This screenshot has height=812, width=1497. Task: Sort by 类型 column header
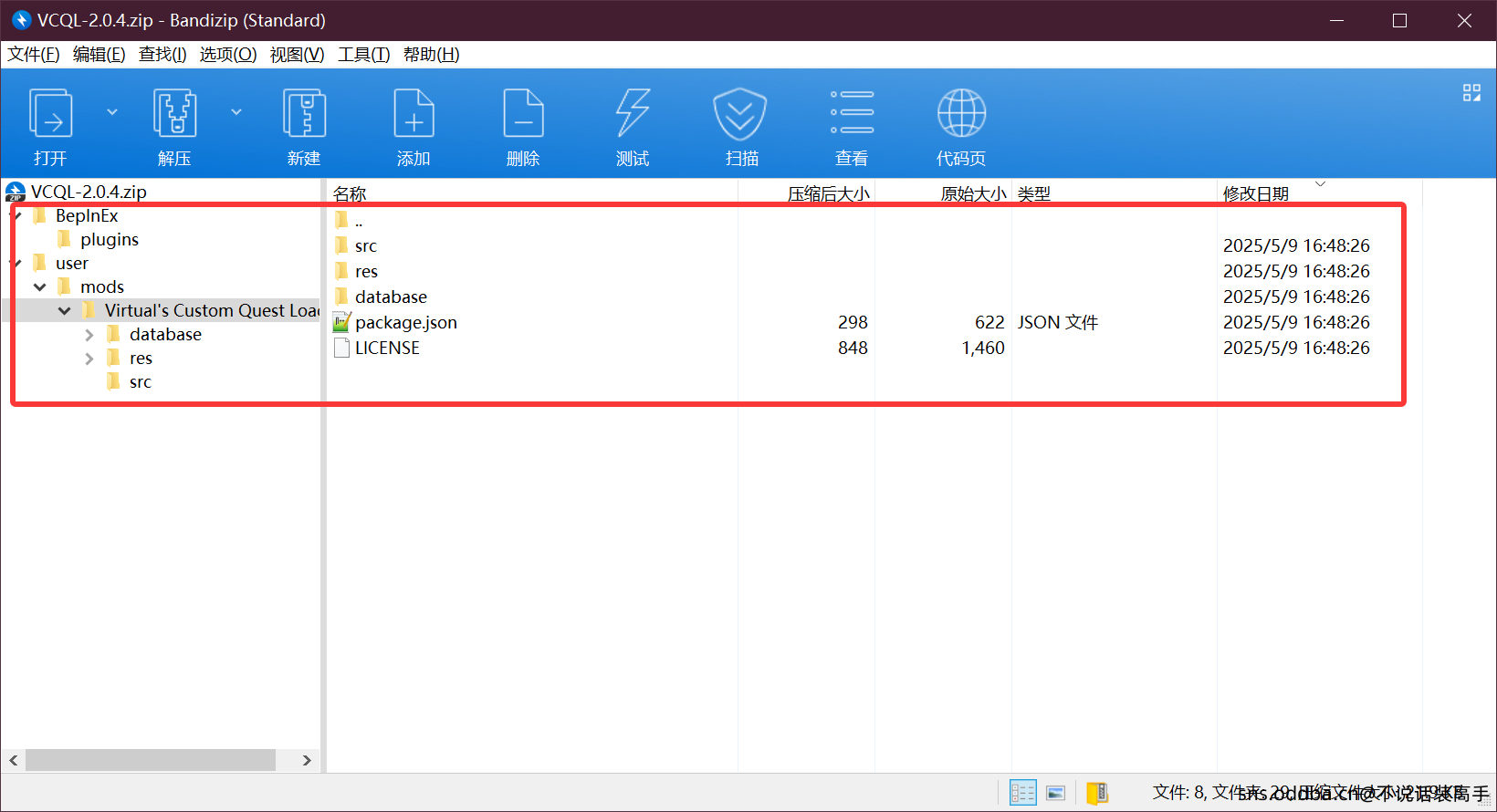(x=1034, y=193)
